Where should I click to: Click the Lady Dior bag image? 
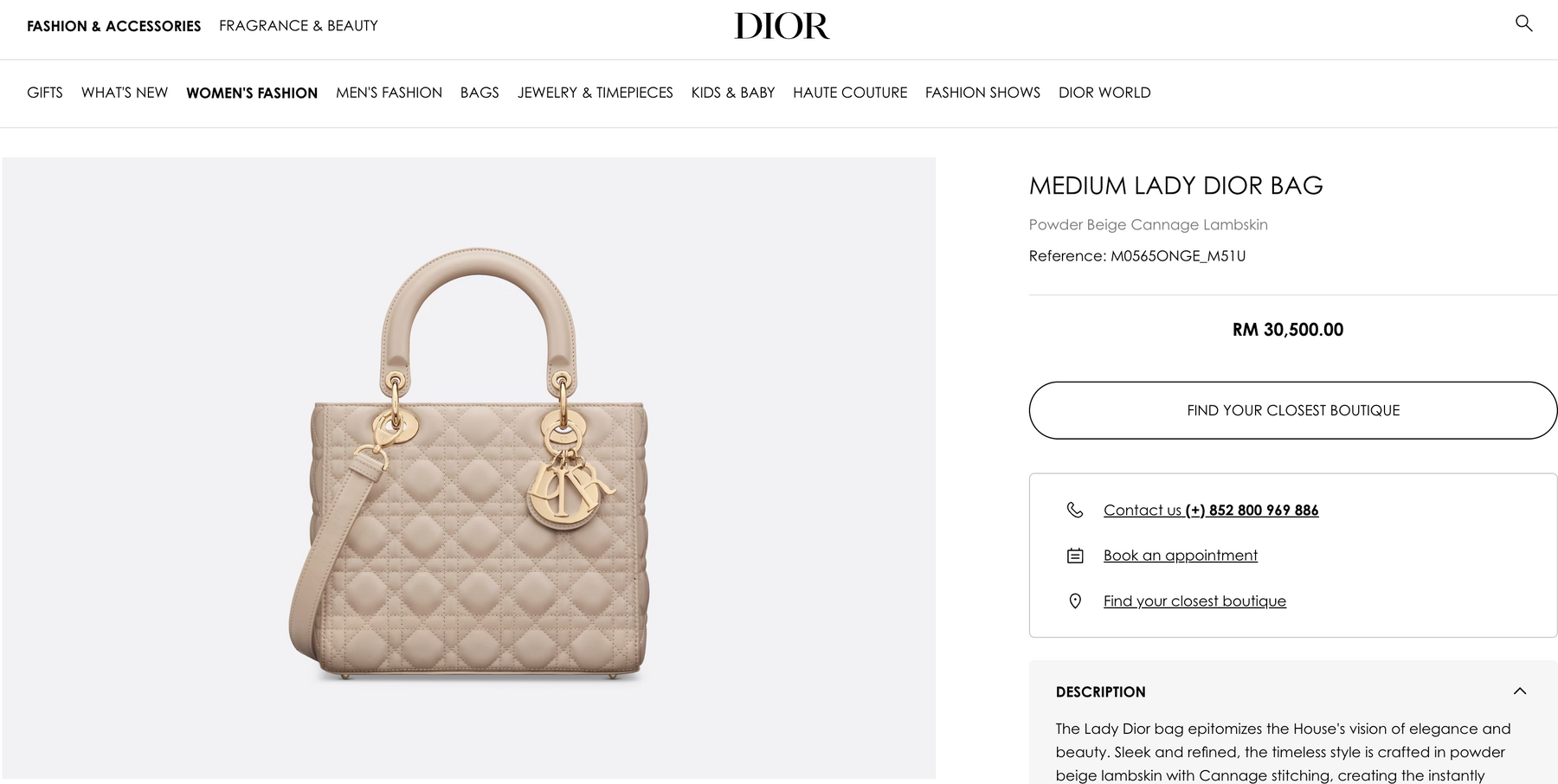(469, 467)
